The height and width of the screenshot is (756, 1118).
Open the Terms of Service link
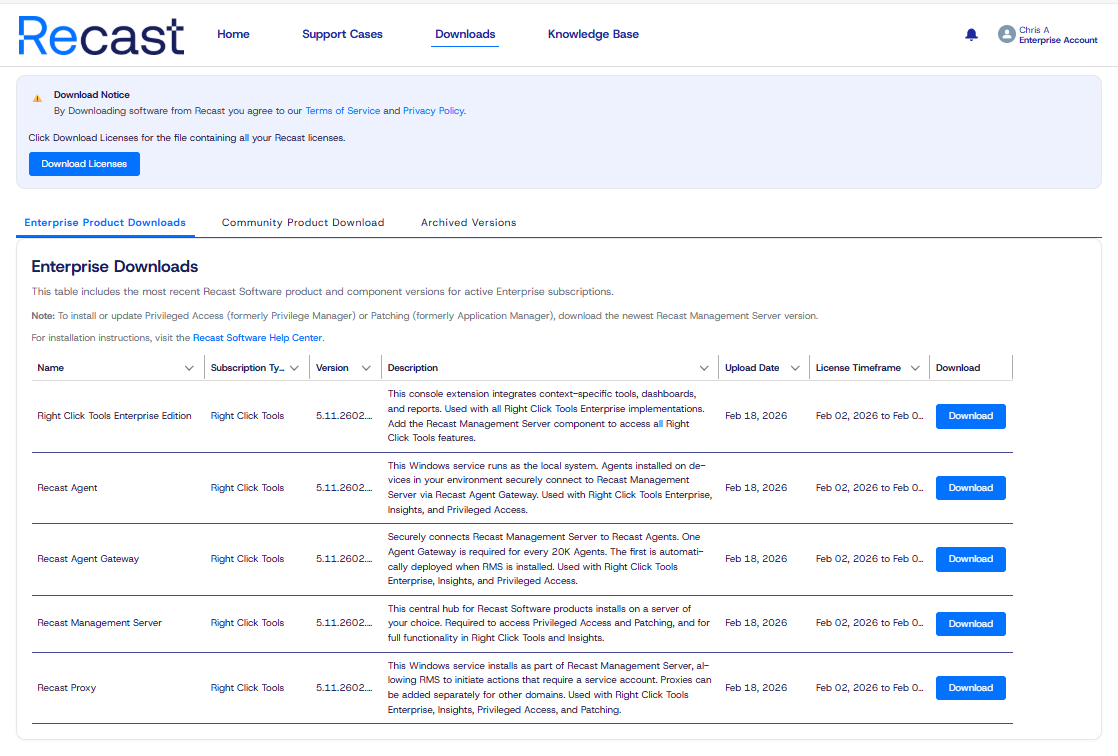pos(343,110)
